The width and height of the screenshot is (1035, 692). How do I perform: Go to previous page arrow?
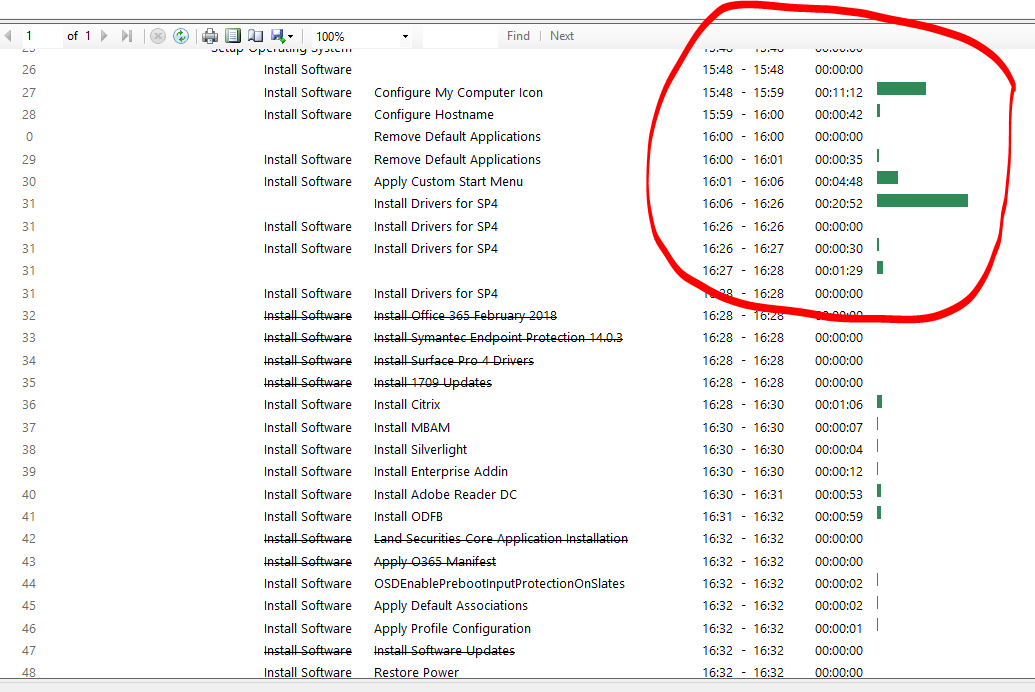pos(8,36)
